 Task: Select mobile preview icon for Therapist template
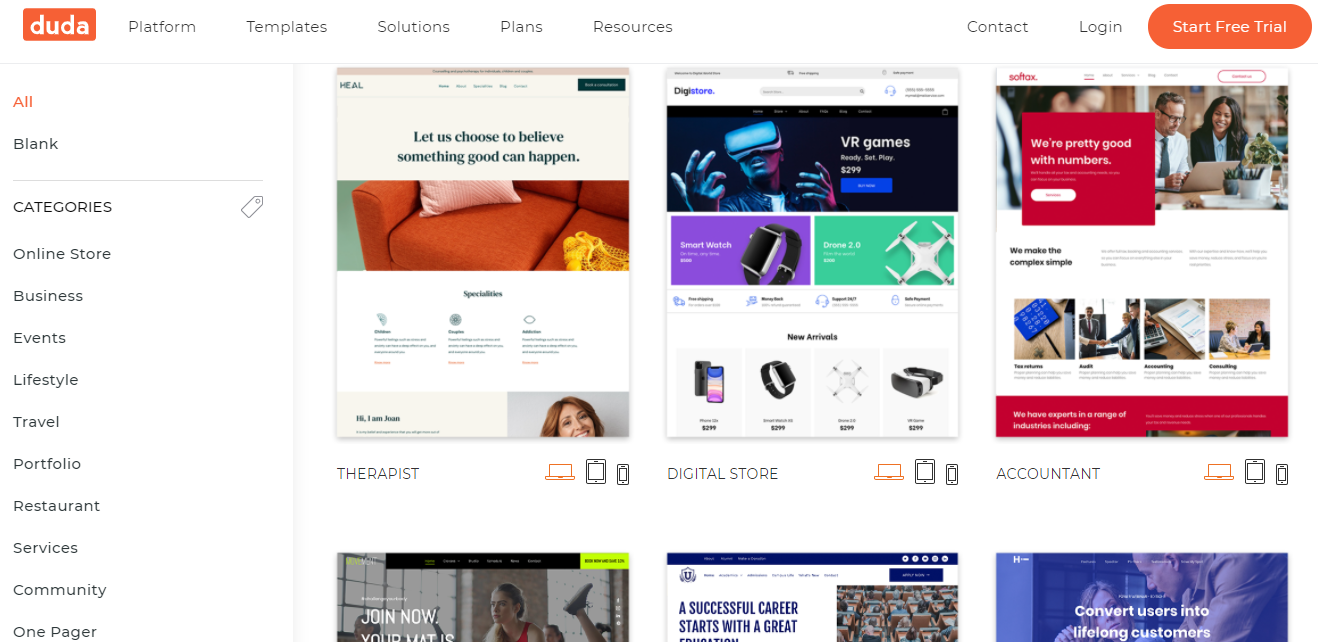[623, 474]
